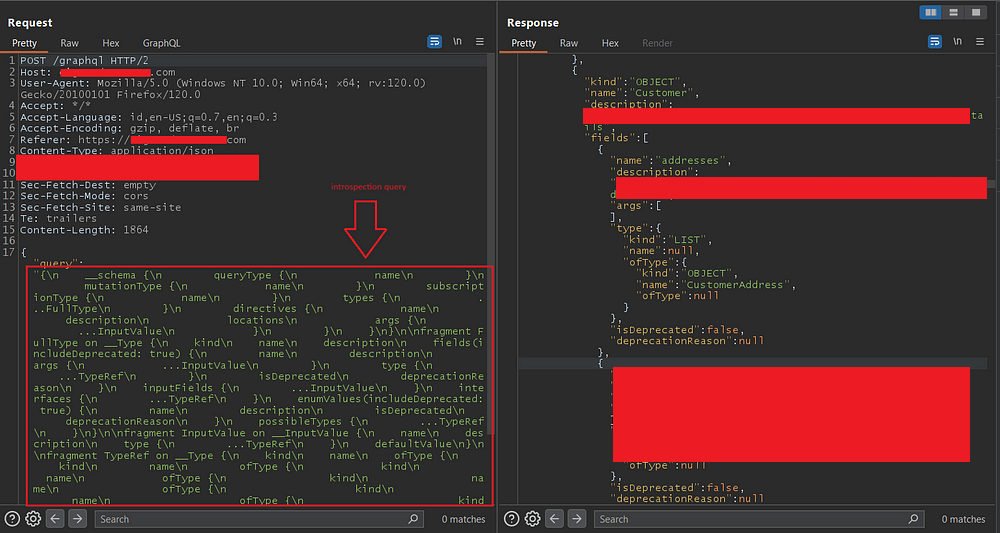The width and height of the screenshot is (1000, 533).
Task: Click the Content-Type: application/json header
Action: coord(117,150)
